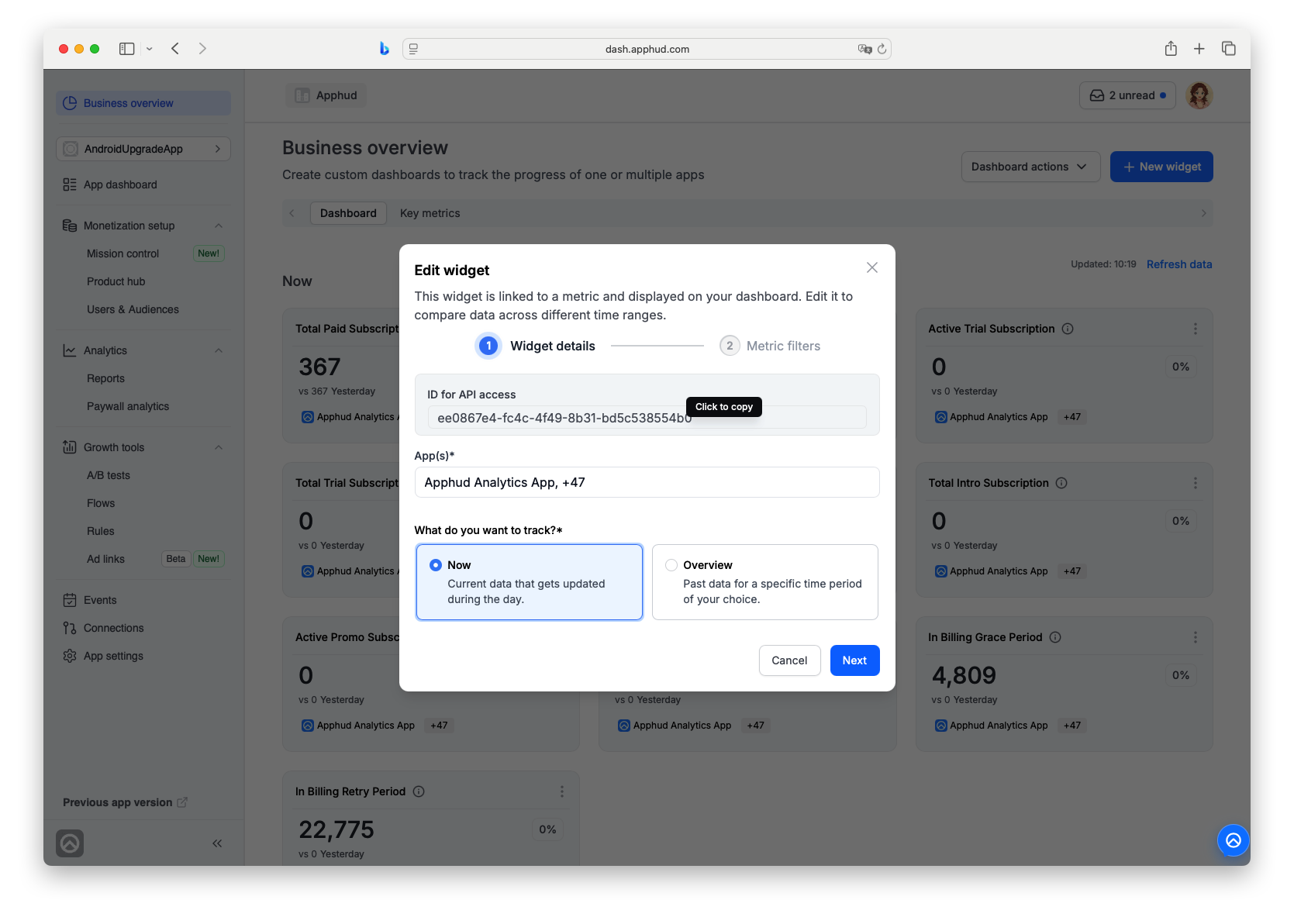Open In Billing Retry Period widget menu
Image resolution: width=1294 pixels, height=924 pixels.
pyautogui.click(x=562, y=791)
